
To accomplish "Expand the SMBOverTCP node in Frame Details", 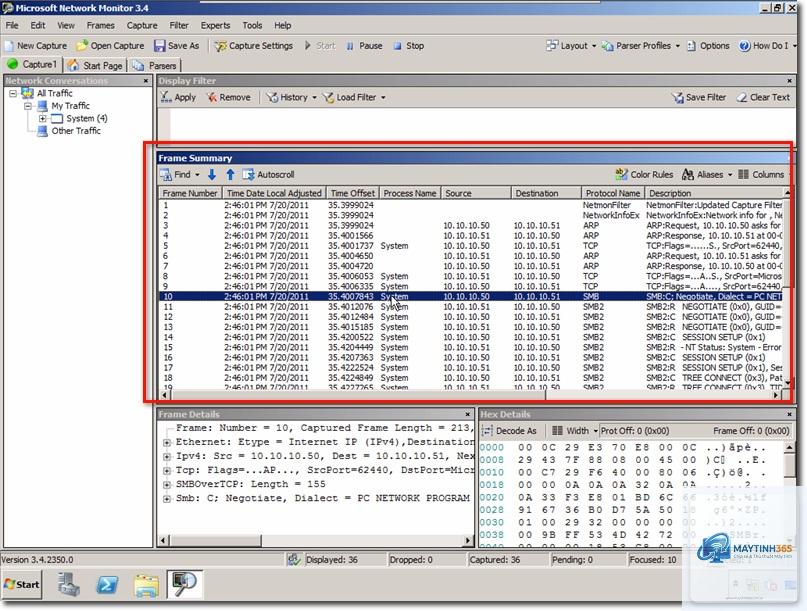I will click(x=167, y=485).
